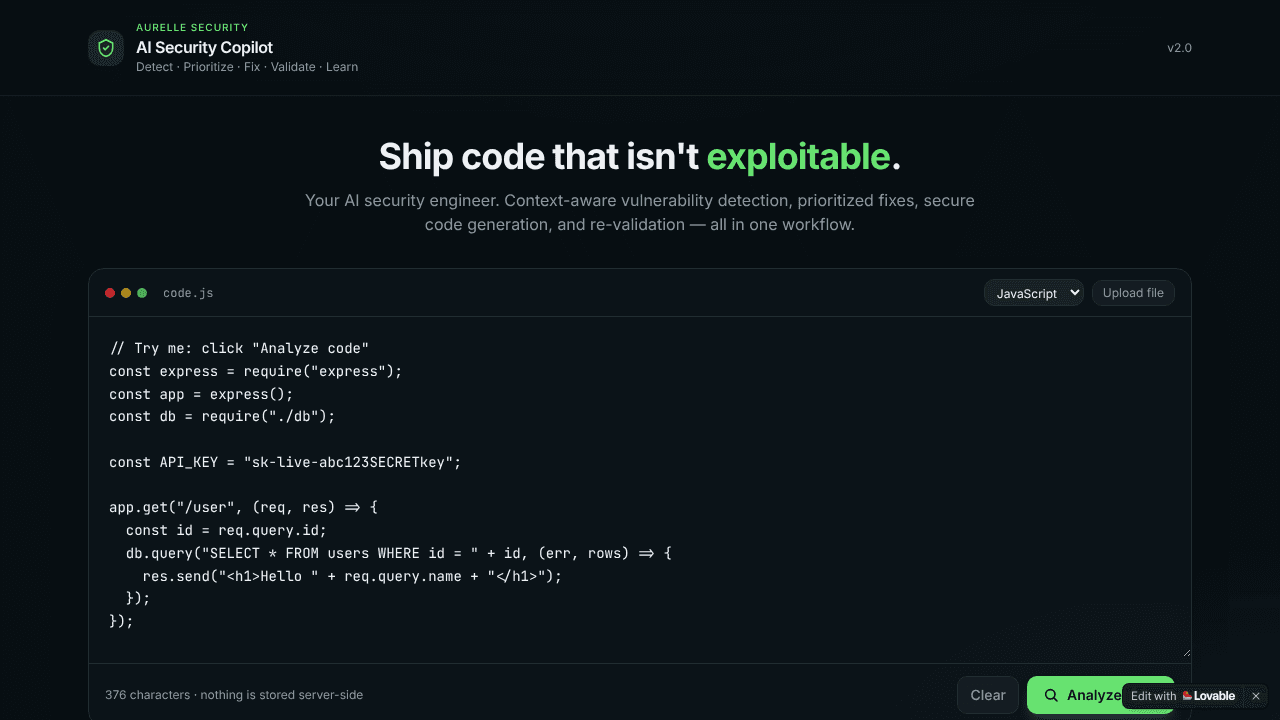The width and height of the screenshot is (1280, 720).
Task: Click the shield logo icon in header
Action: [106, 48]
